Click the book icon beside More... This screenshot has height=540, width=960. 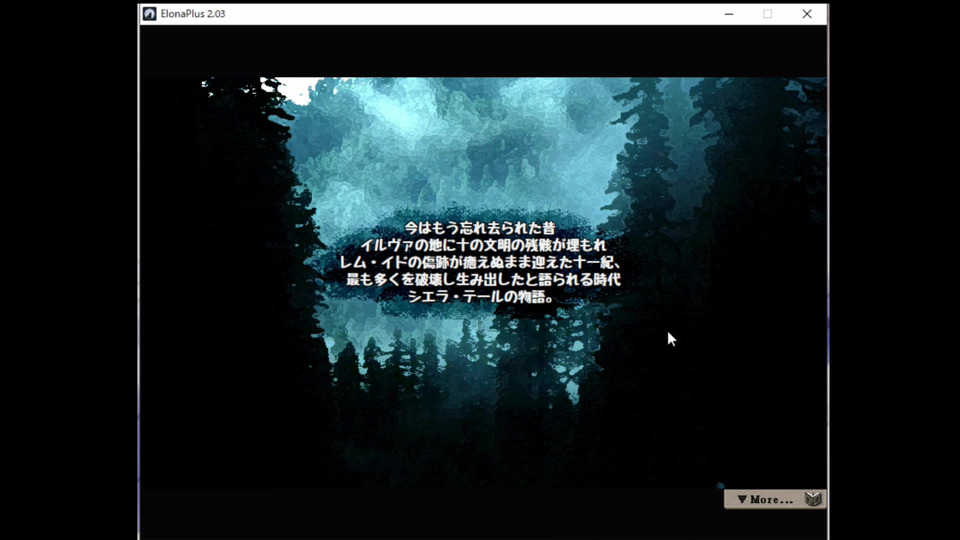pos(813,498)
